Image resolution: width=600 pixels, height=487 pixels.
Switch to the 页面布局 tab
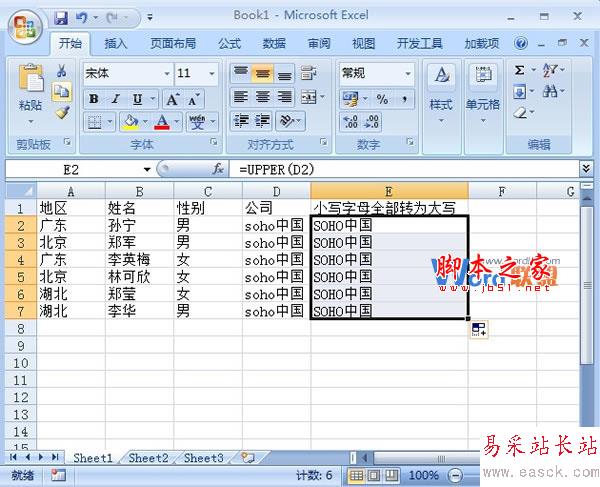click(x=173, y=44)
